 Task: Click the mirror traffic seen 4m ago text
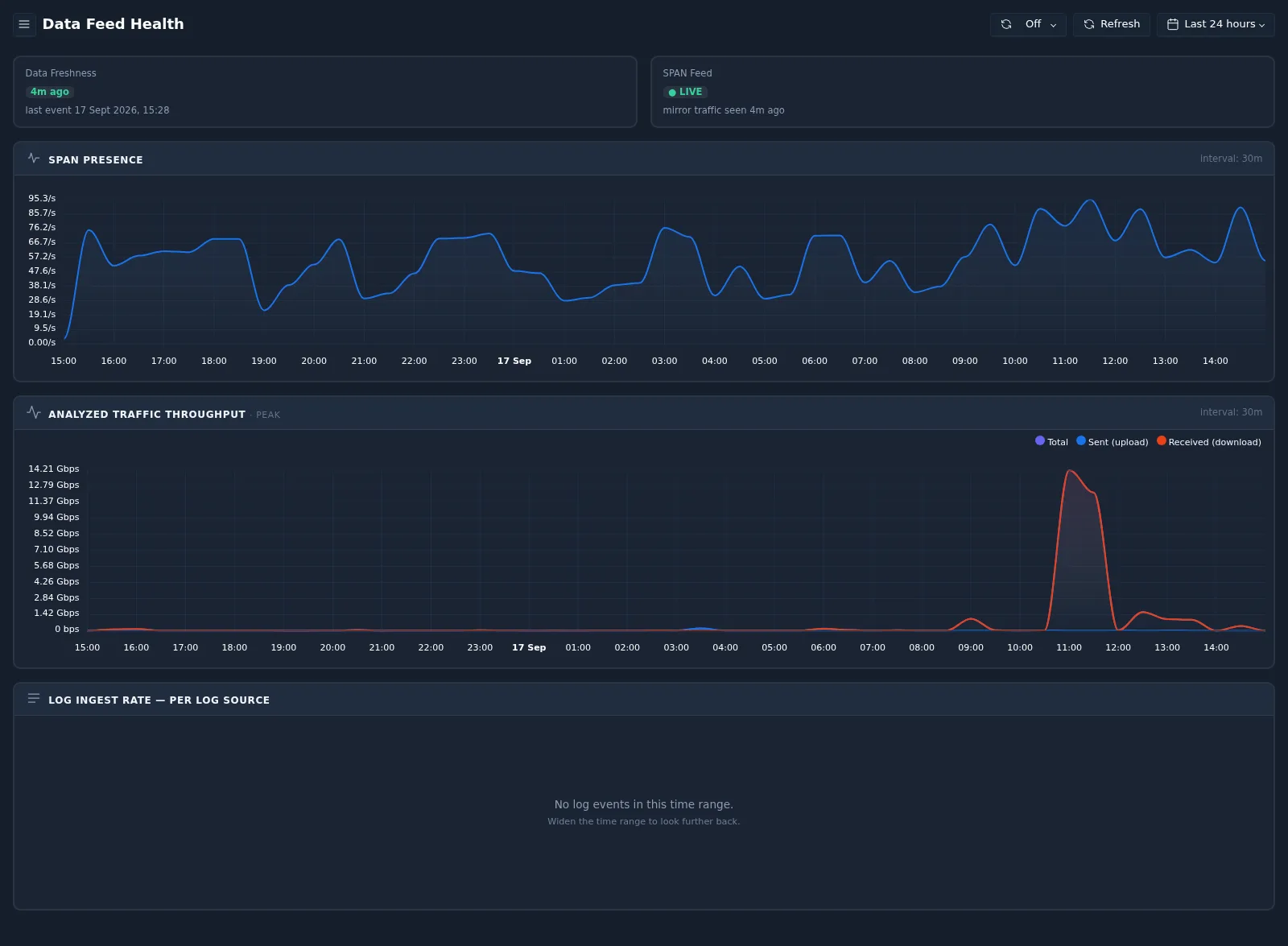pos(724,110)
